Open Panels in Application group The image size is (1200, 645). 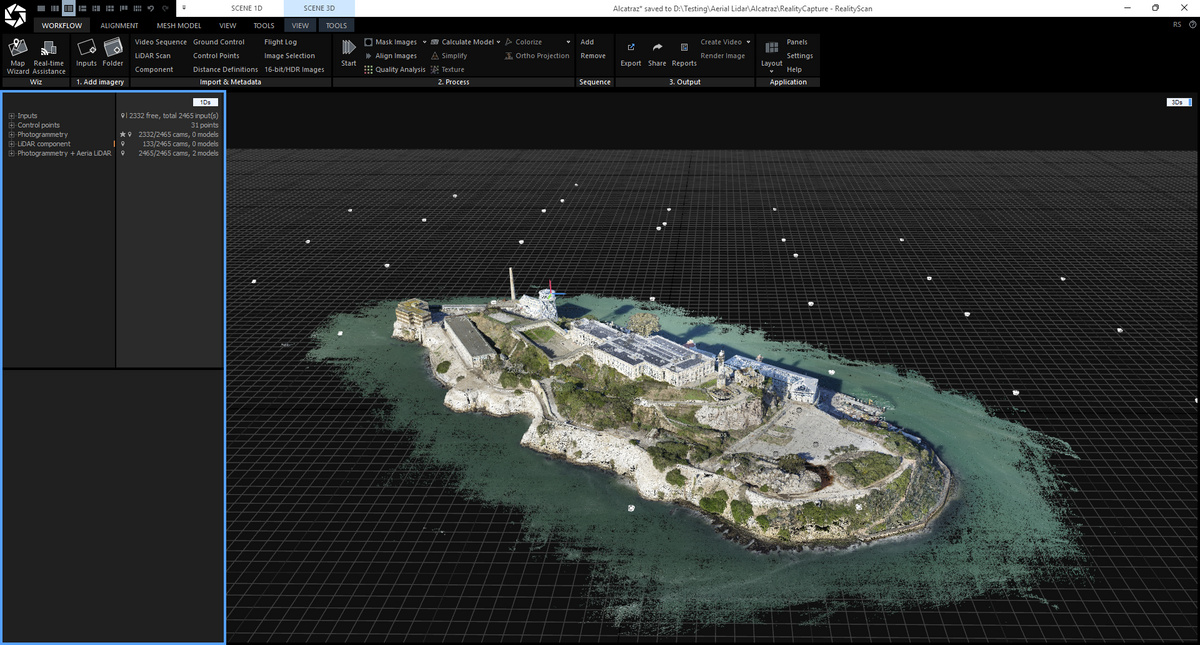pos(797,42)
